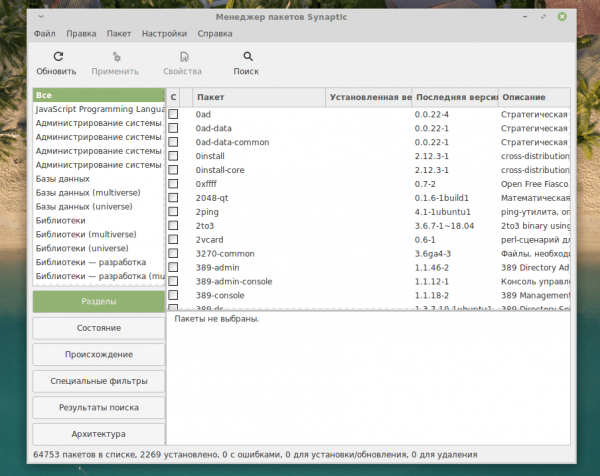
Task: Click the status bar package count
Action: [85, 455]
